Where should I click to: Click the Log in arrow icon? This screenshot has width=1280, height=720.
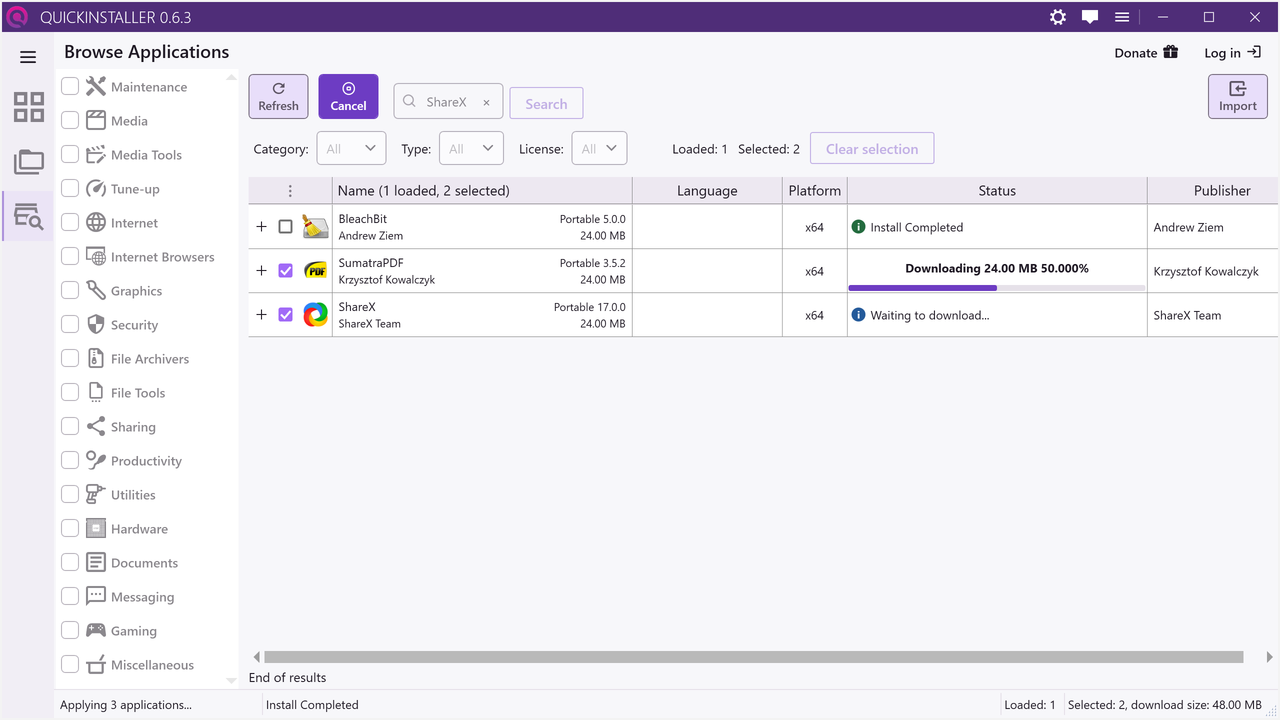(1253, 52)
